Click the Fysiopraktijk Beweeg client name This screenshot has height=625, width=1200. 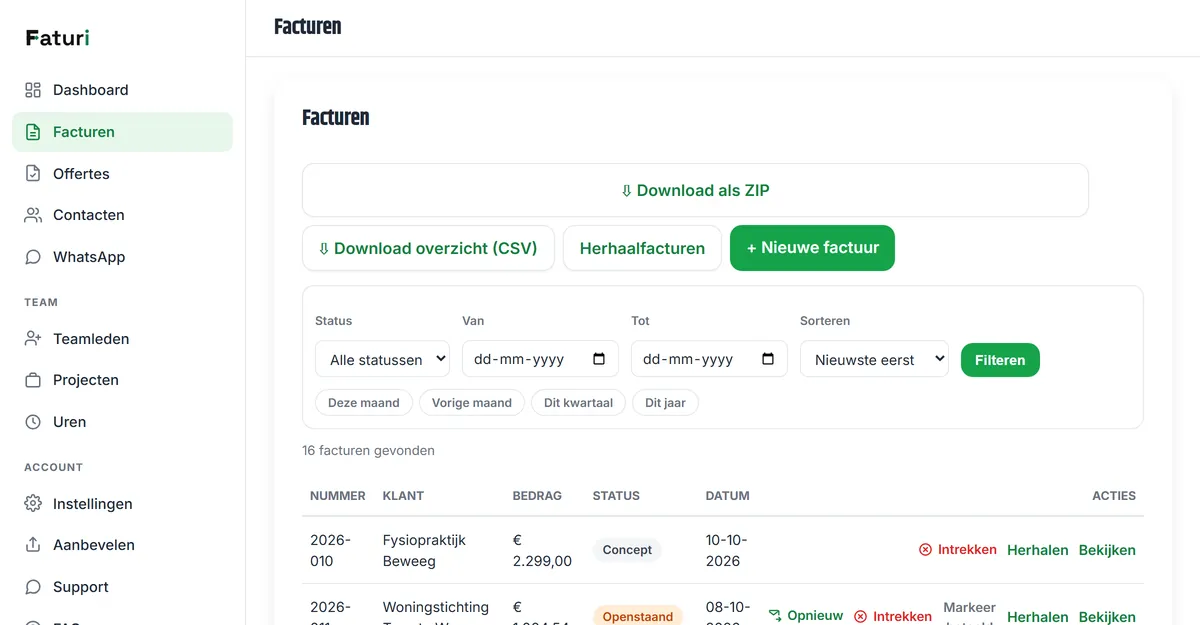point(424,550)
